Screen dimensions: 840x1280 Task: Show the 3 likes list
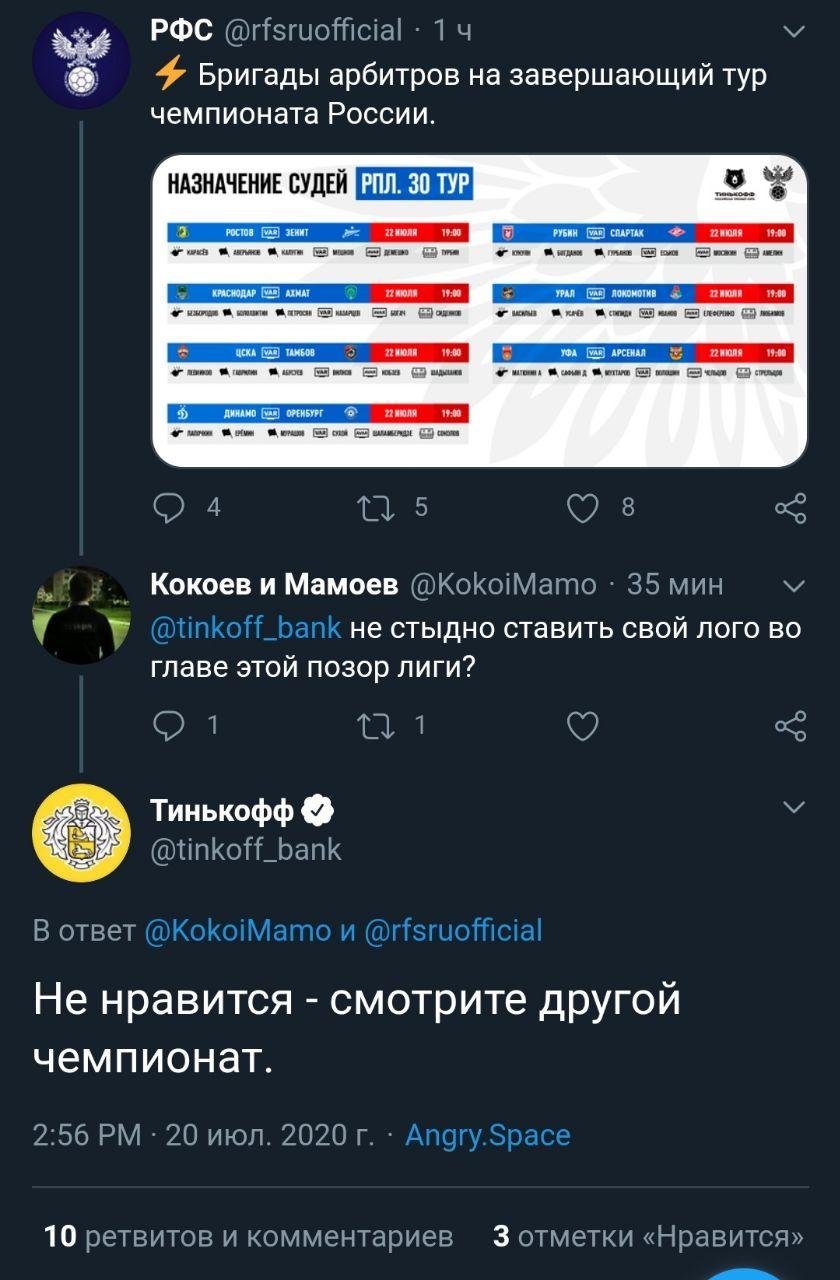(648, 1236)
